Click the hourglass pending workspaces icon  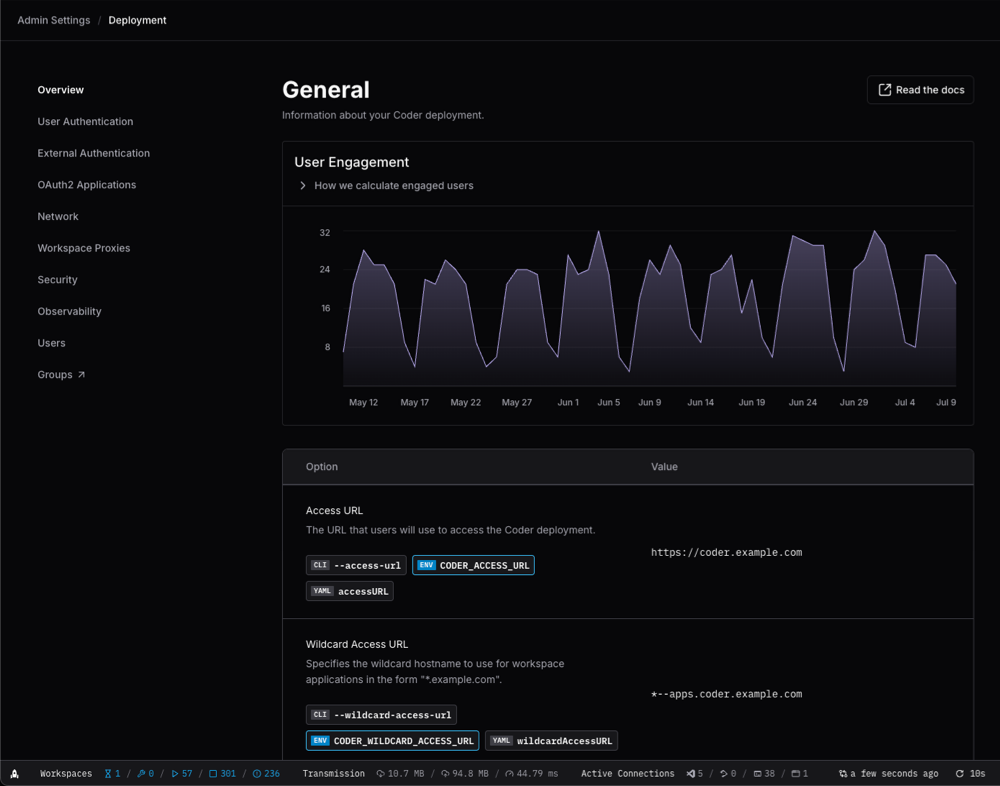coord(109,773)
